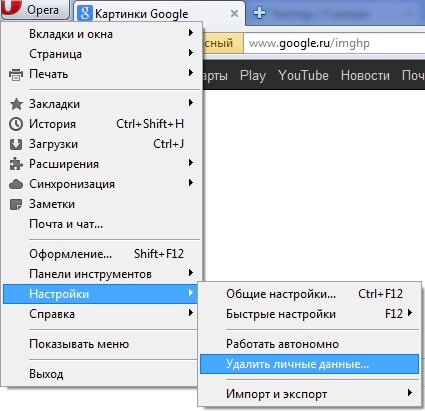This screenshot has height=411, width=425.
Task: Toggle the Работать автономно option
Action: point(309,344)
